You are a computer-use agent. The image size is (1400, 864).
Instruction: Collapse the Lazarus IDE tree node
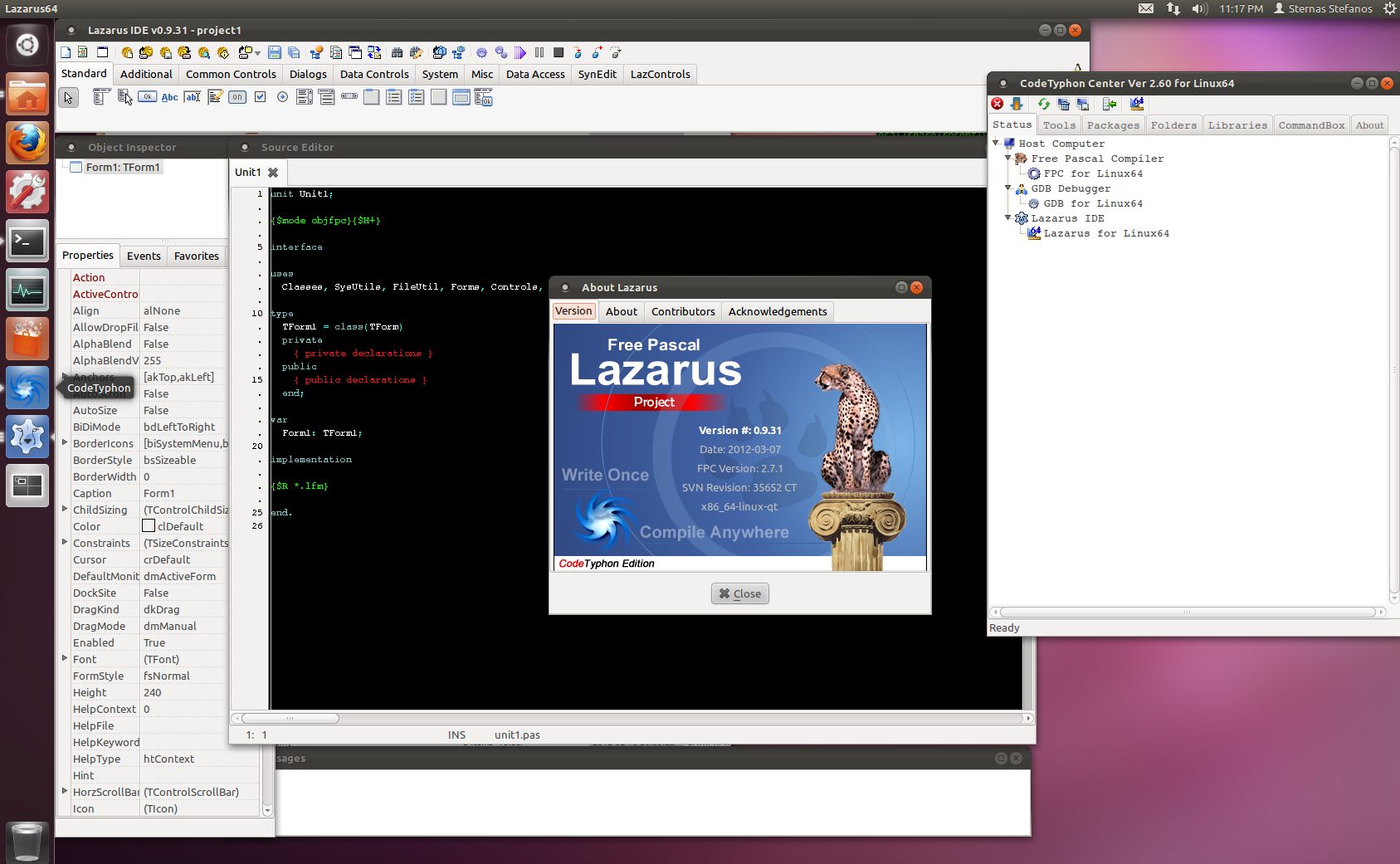click(x=1008, y=217)
